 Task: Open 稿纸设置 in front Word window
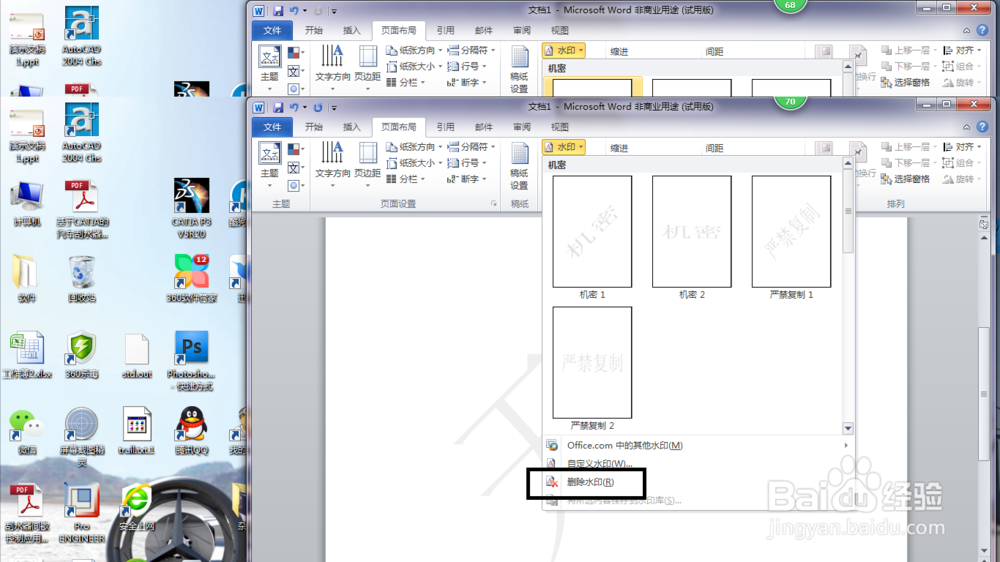point(519,166)
